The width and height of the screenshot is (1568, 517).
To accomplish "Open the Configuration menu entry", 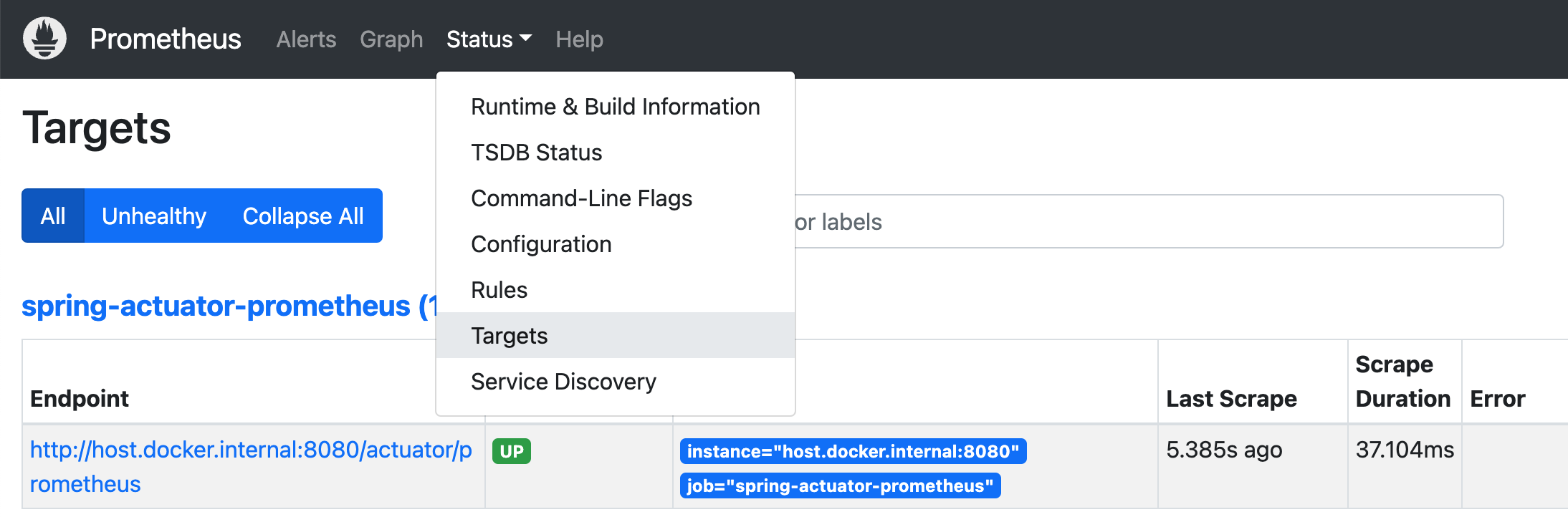I will pyautogui.click(x=616, y=244).
